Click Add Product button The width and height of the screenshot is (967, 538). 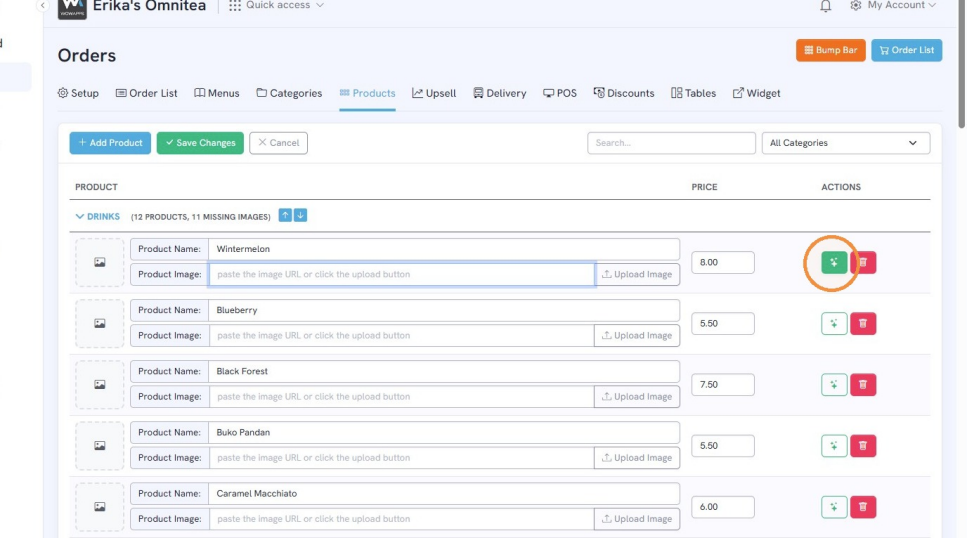(x=110, y=143)
